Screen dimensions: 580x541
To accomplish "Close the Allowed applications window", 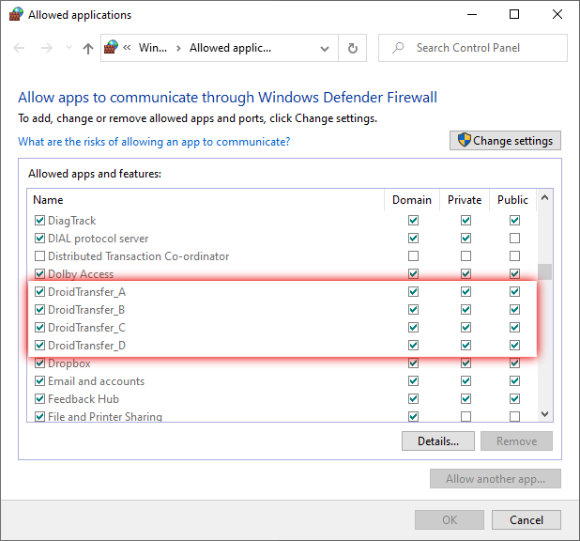I will click(x=557, y=14).
